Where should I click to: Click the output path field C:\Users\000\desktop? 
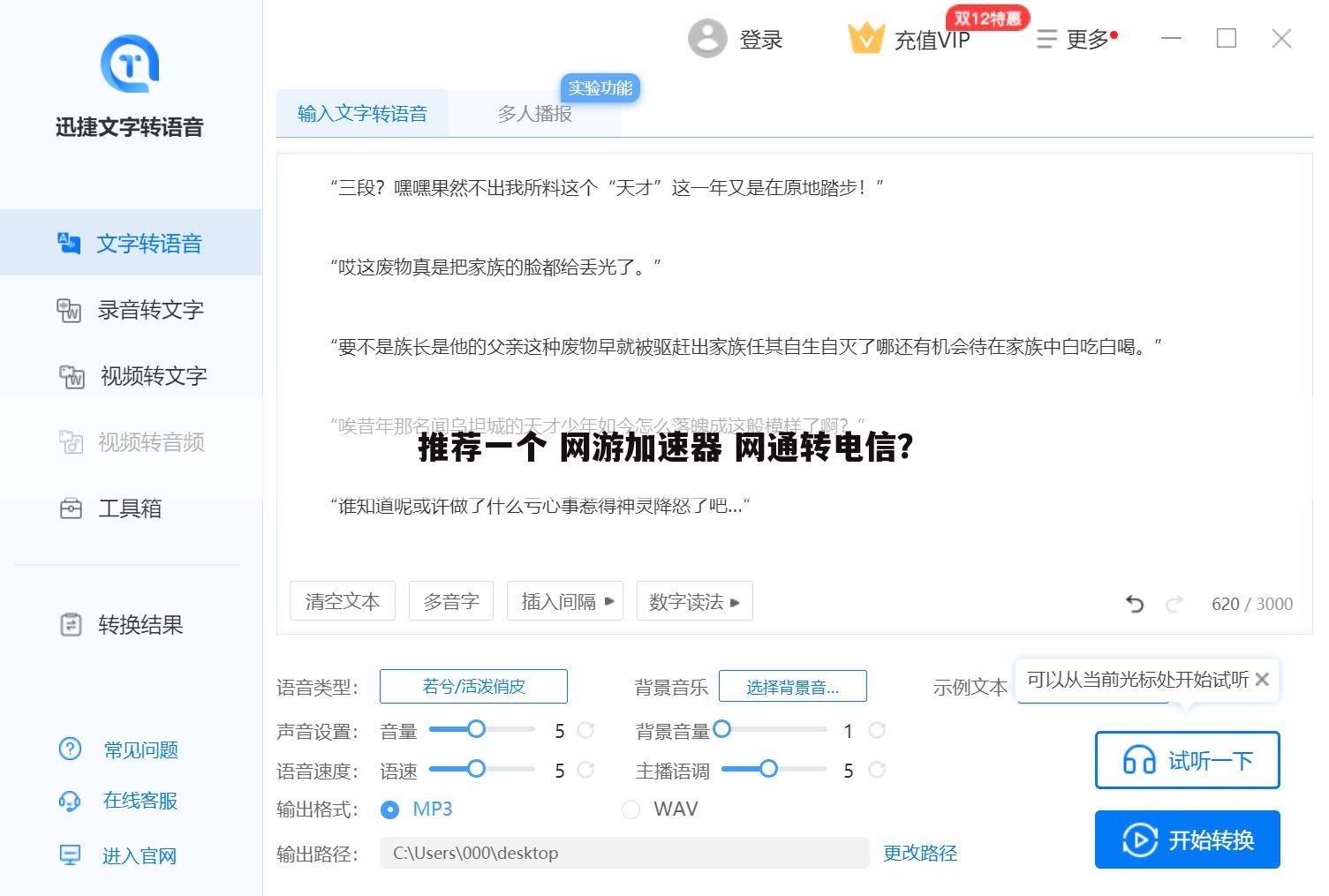(624, 853)
